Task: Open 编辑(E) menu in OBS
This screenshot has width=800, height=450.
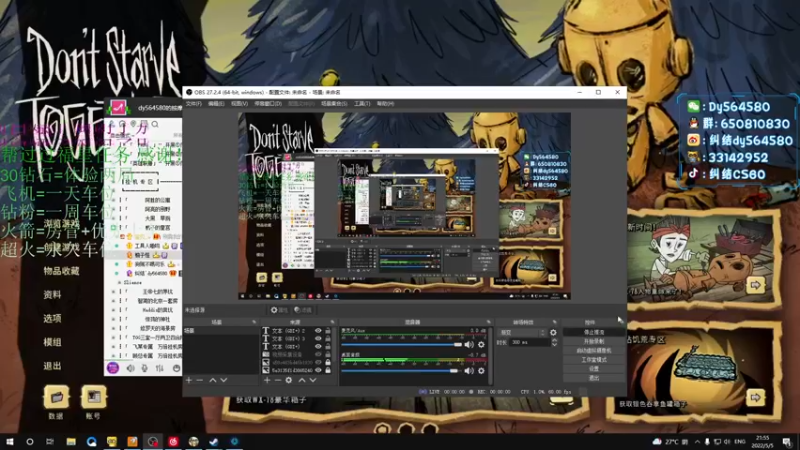Action: pyautogui.click(x=216, y=104)
